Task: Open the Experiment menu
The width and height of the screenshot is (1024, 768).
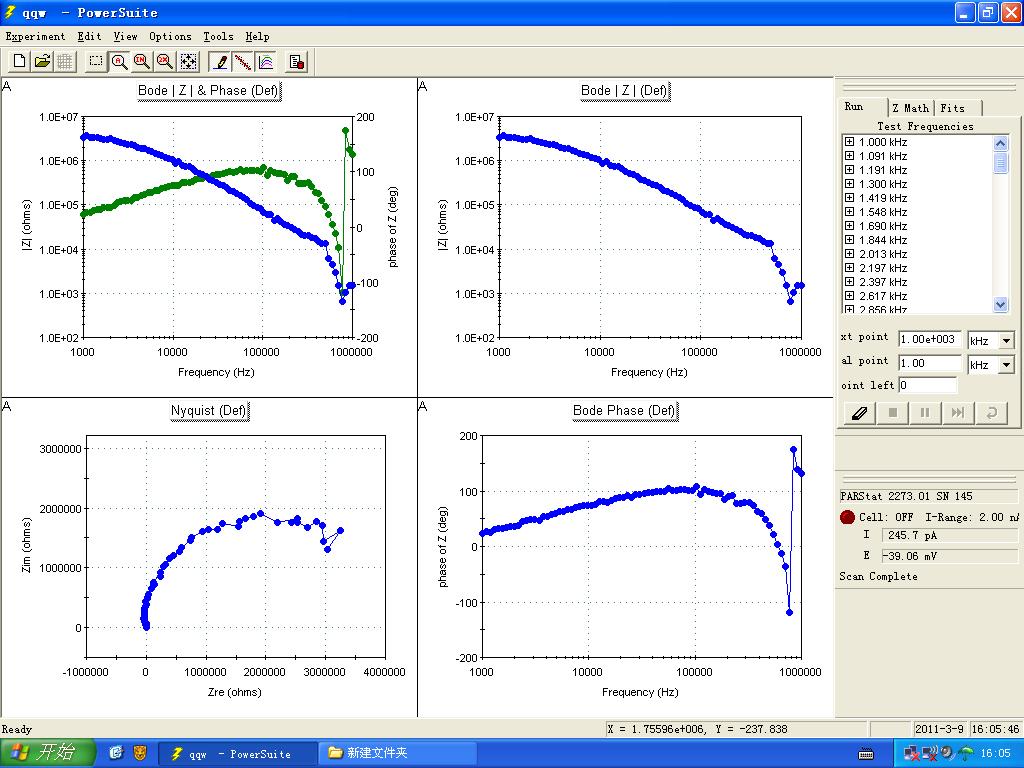Action: click(x=35, y=36)
